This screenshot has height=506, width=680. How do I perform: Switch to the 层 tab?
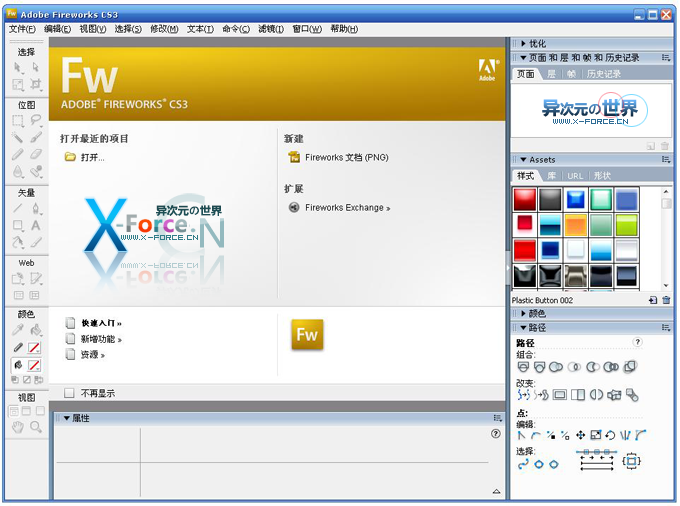(551, 74)
